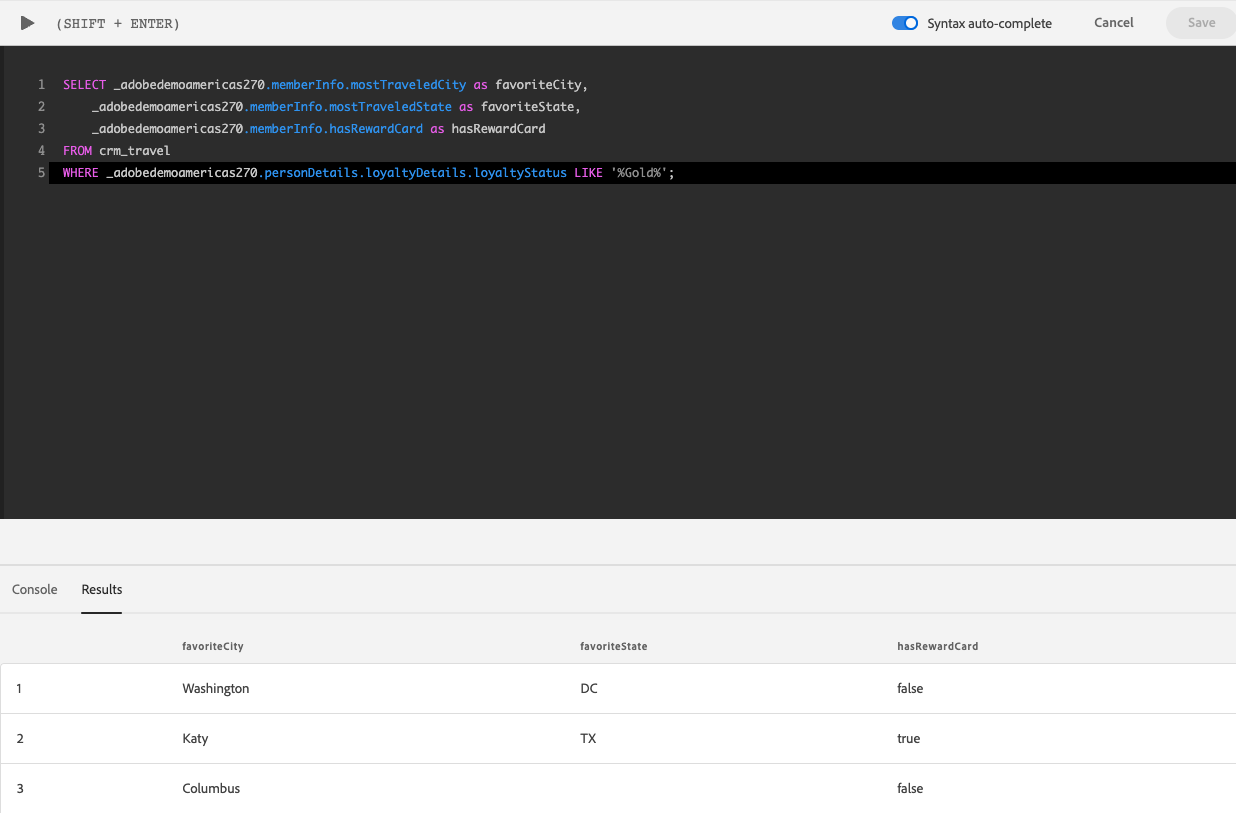Click the '%Gold%' string in the query
Screen dimensions: 1236x813
click(x=639, y=173)
